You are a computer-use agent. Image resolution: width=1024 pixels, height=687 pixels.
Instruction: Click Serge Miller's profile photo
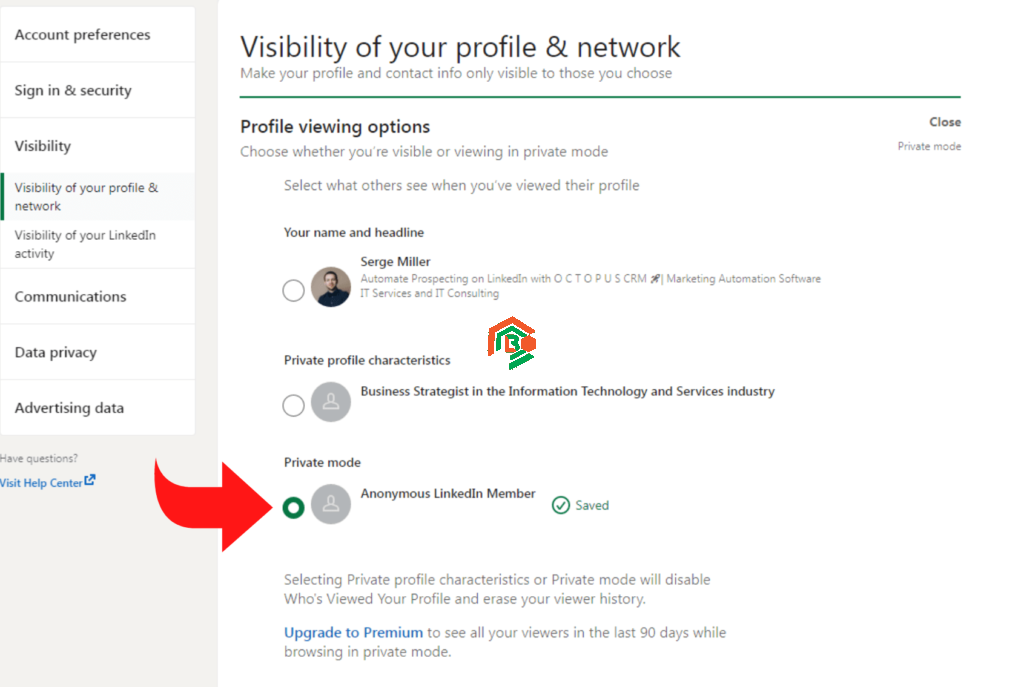click(x=331, y=287)
